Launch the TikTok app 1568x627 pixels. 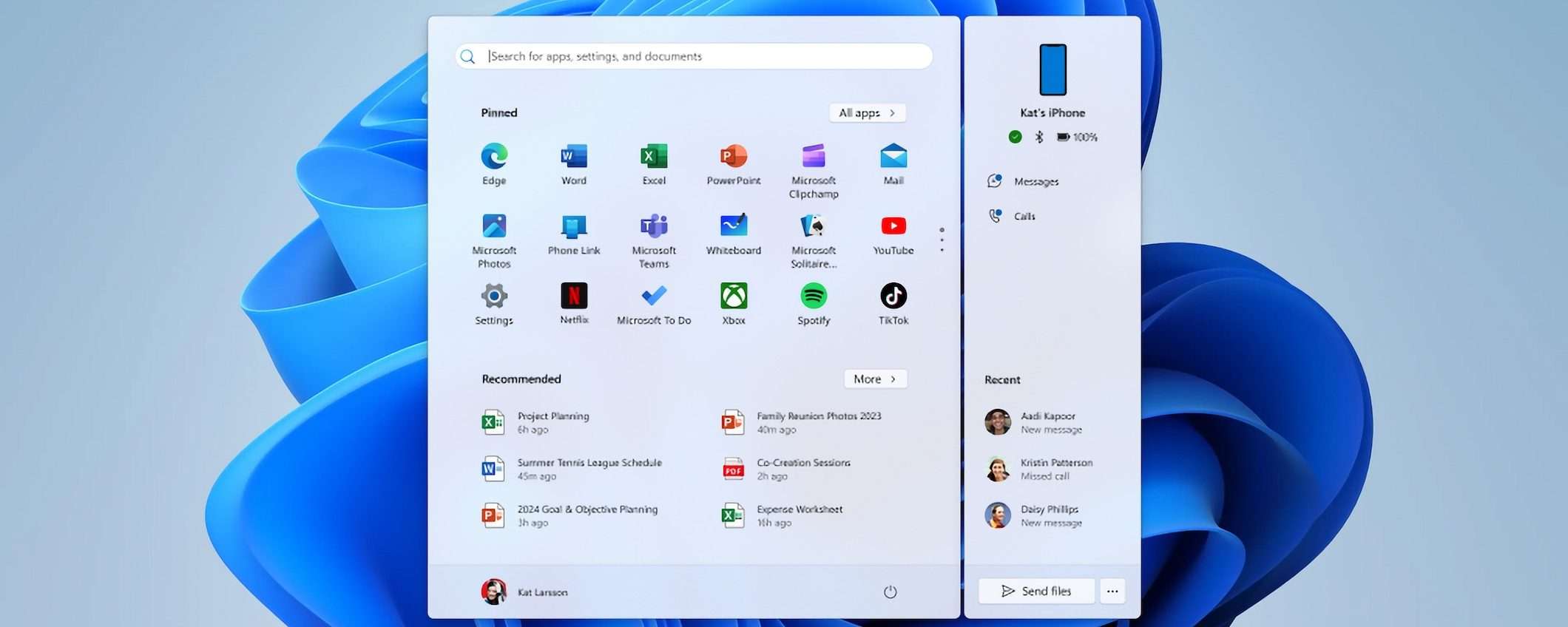[x=893, y=304]
